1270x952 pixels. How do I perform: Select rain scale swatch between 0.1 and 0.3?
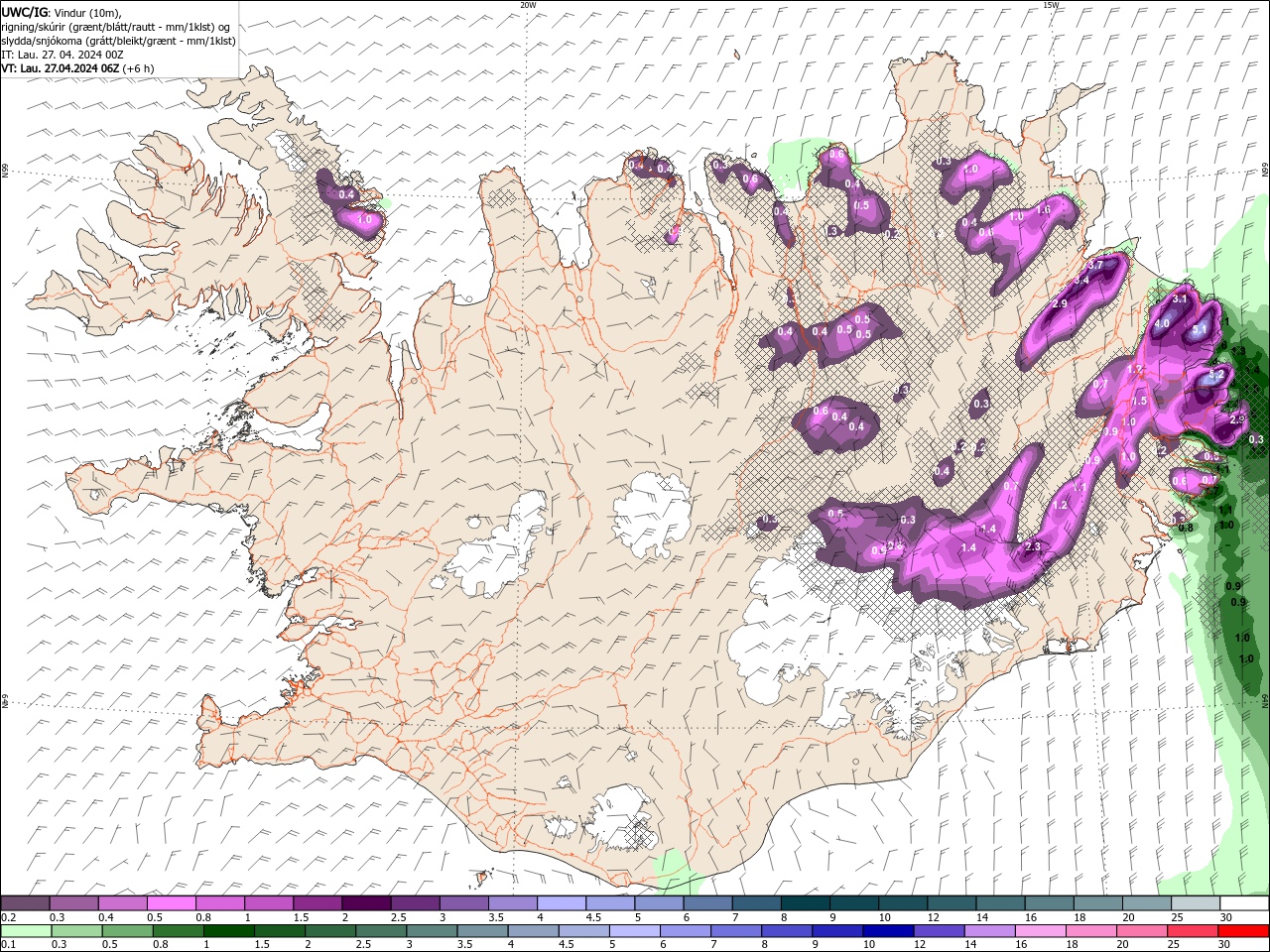click(25, 931)
